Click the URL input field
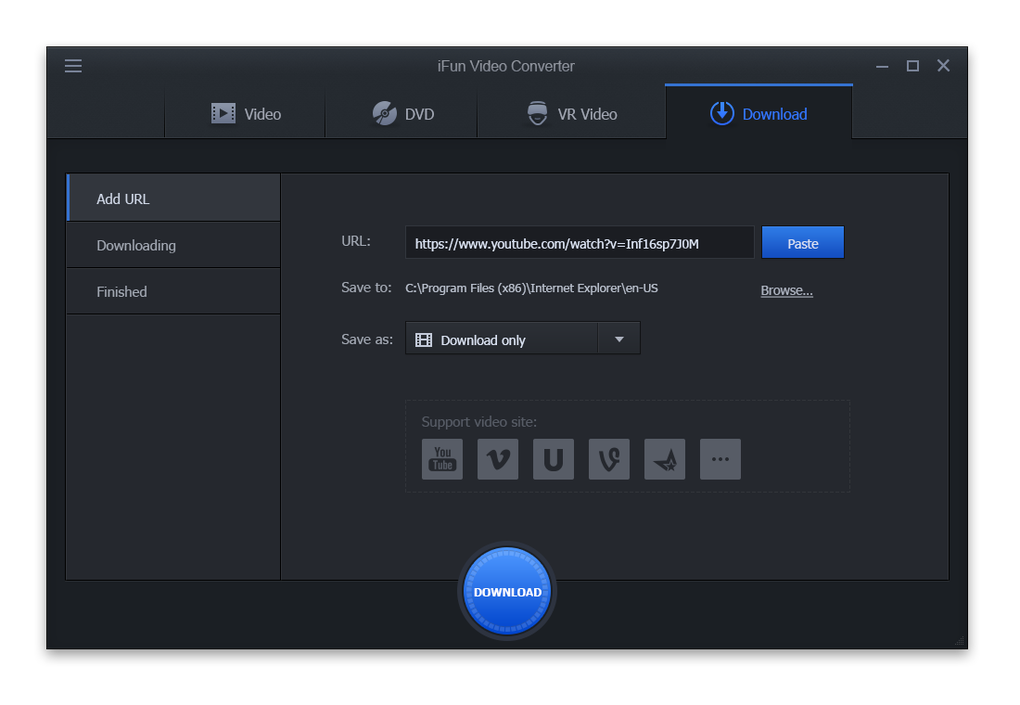The height and width of the screenshot is (705, 1020). coord(580,243)
